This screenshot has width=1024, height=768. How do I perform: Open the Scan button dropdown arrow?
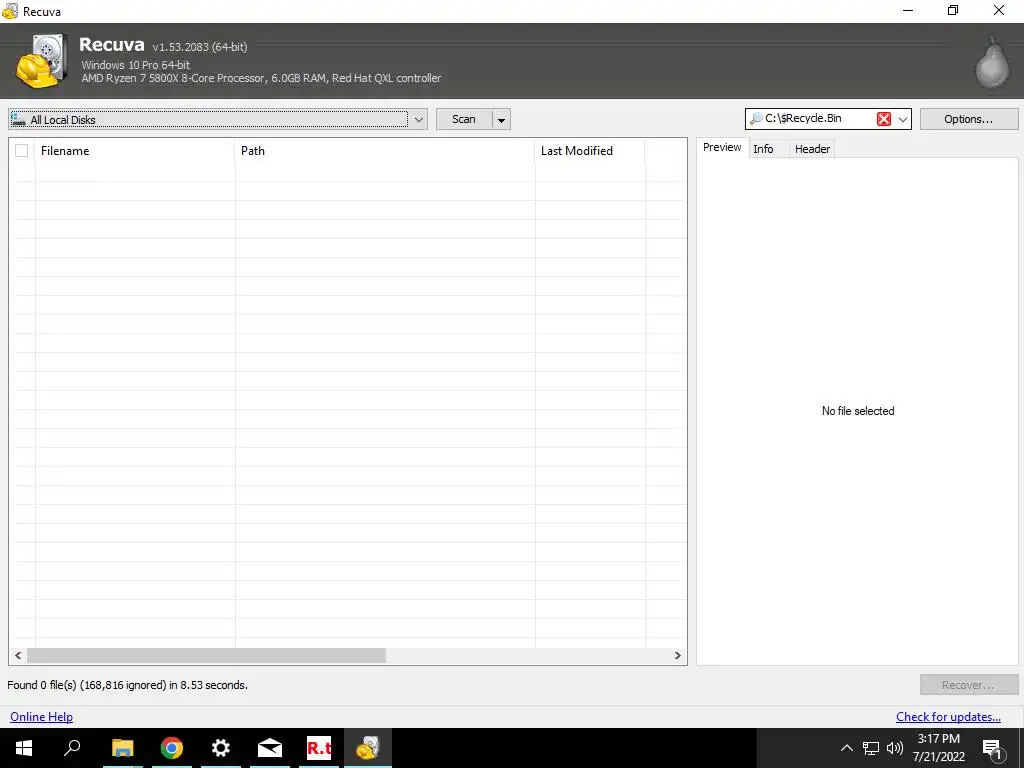(x=501, y=120)
